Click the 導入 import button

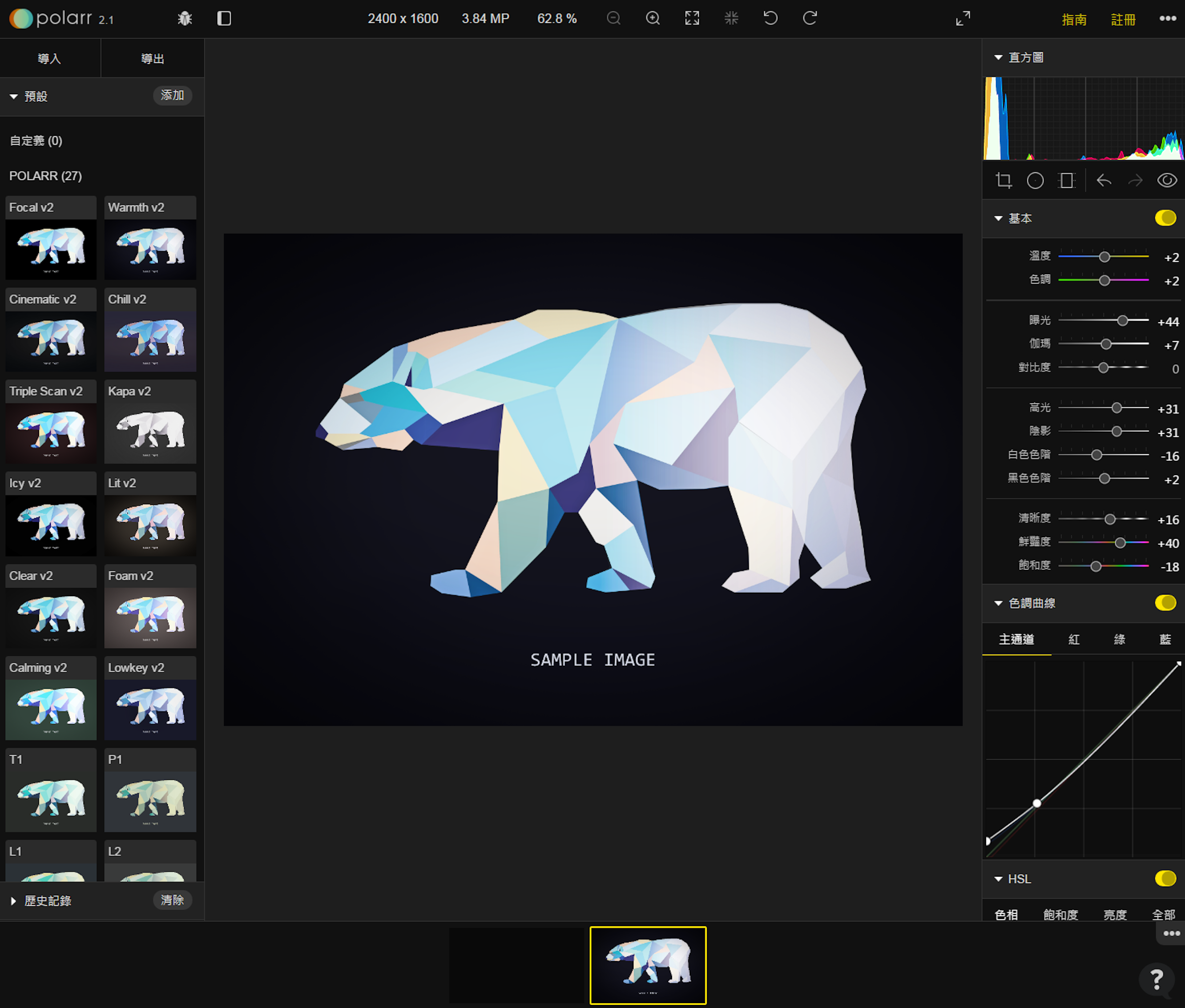coord(50,58)
